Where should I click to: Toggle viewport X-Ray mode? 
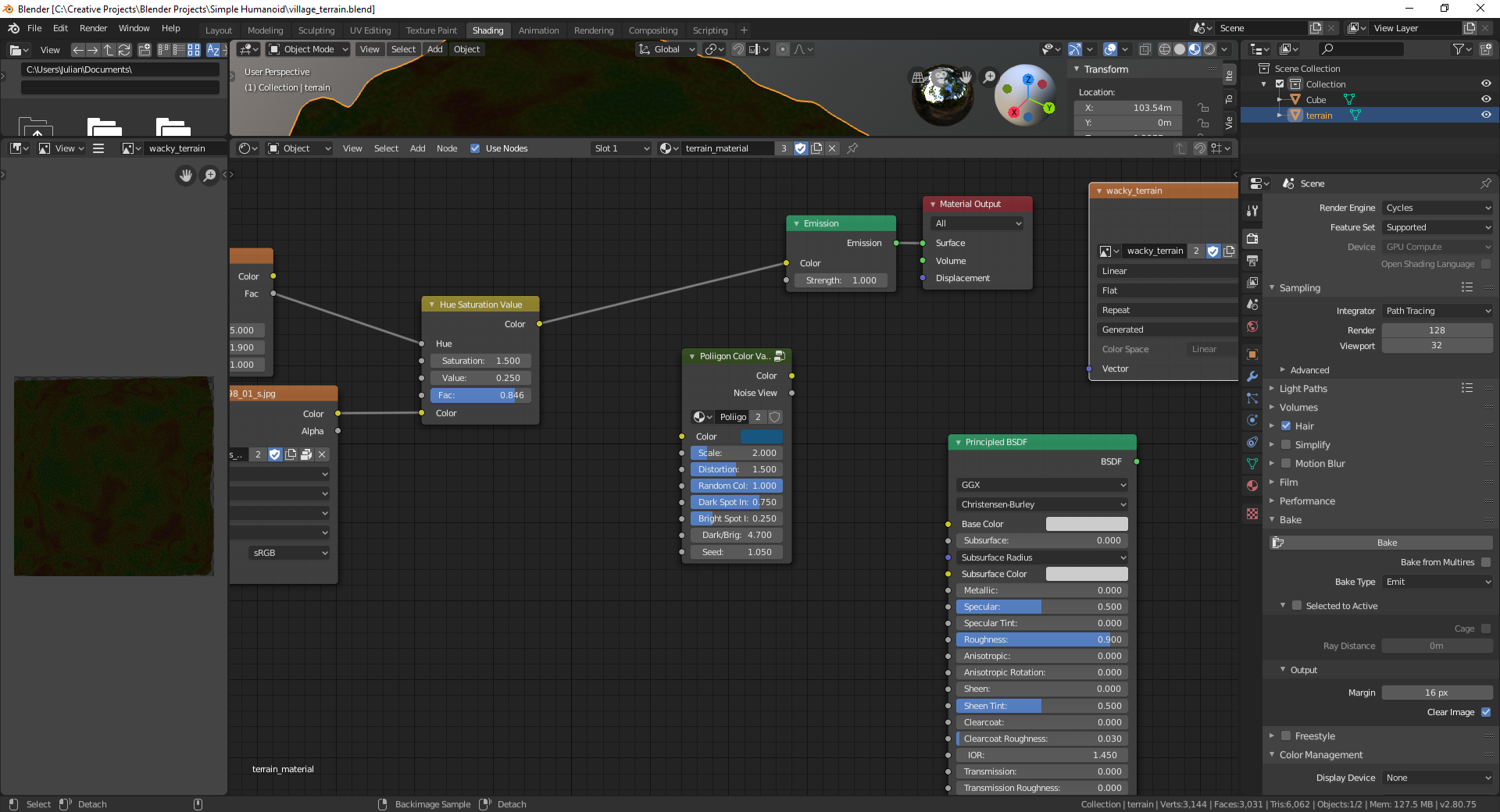click(1145, 49)
